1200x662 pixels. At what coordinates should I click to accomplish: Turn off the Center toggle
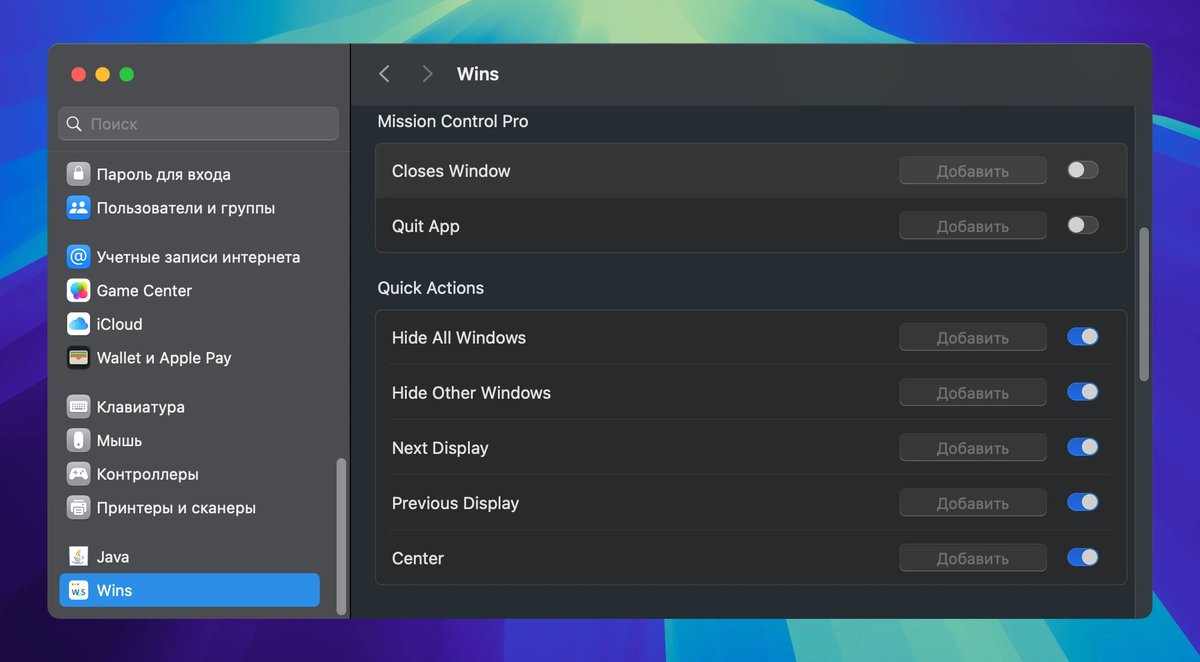click(x=1082, y=558)
